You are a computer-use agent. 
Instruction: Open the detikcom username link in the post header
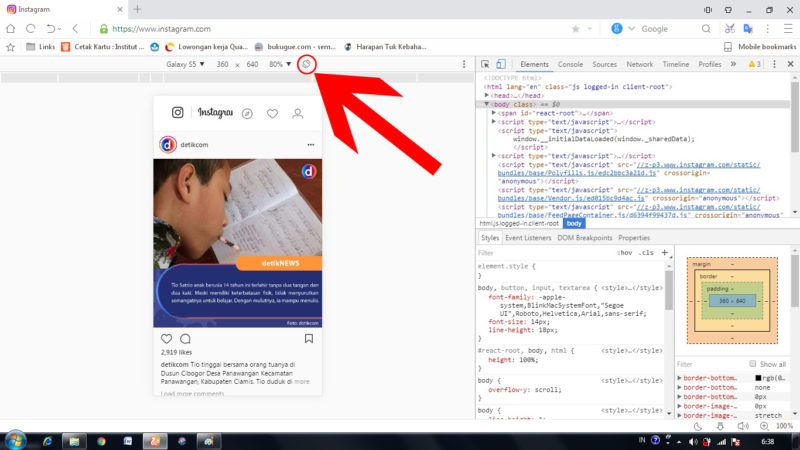(x=194, y=145)
